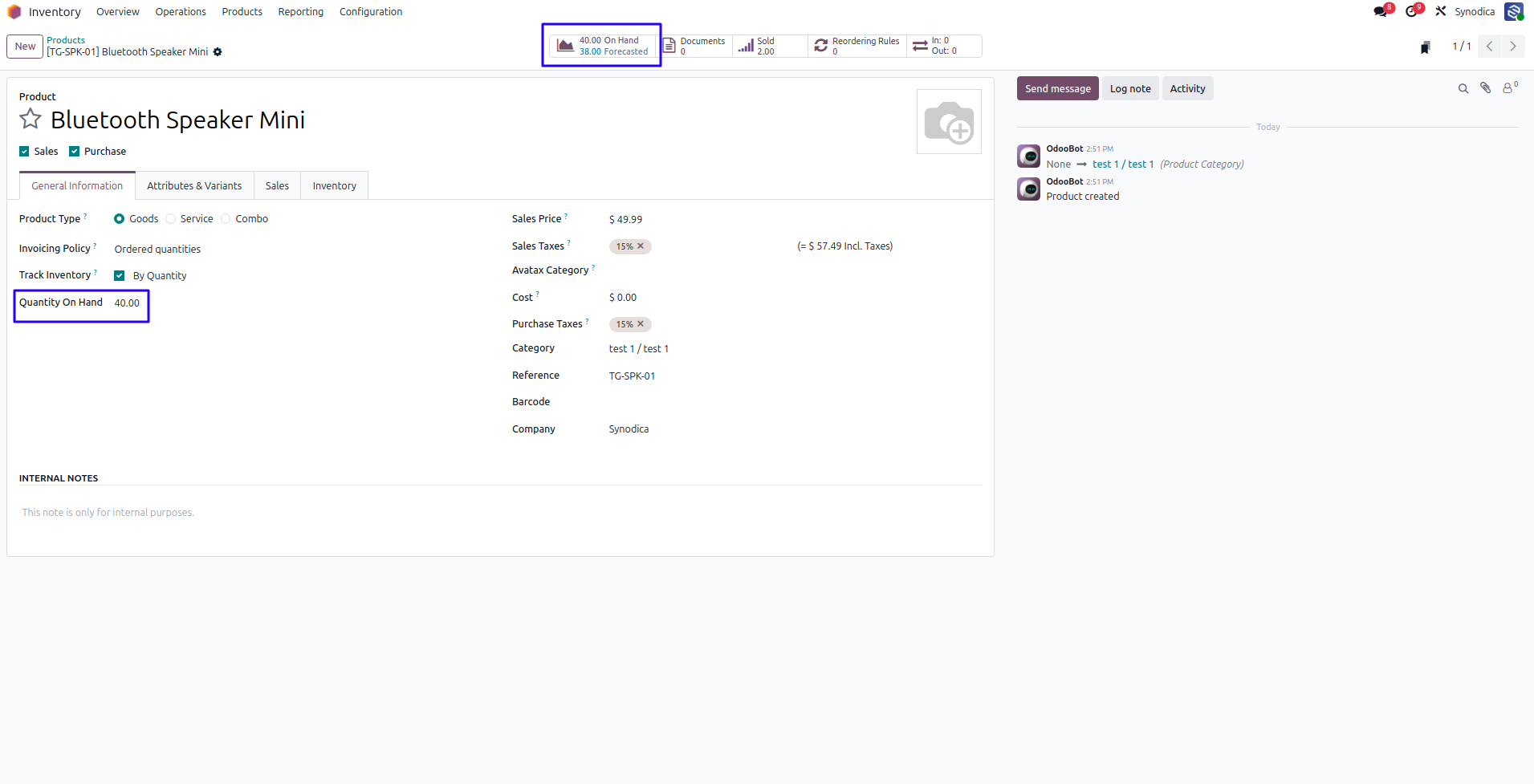Select the Combo product type
Viewport: 1534px width, 784px height.
point(226,219)
